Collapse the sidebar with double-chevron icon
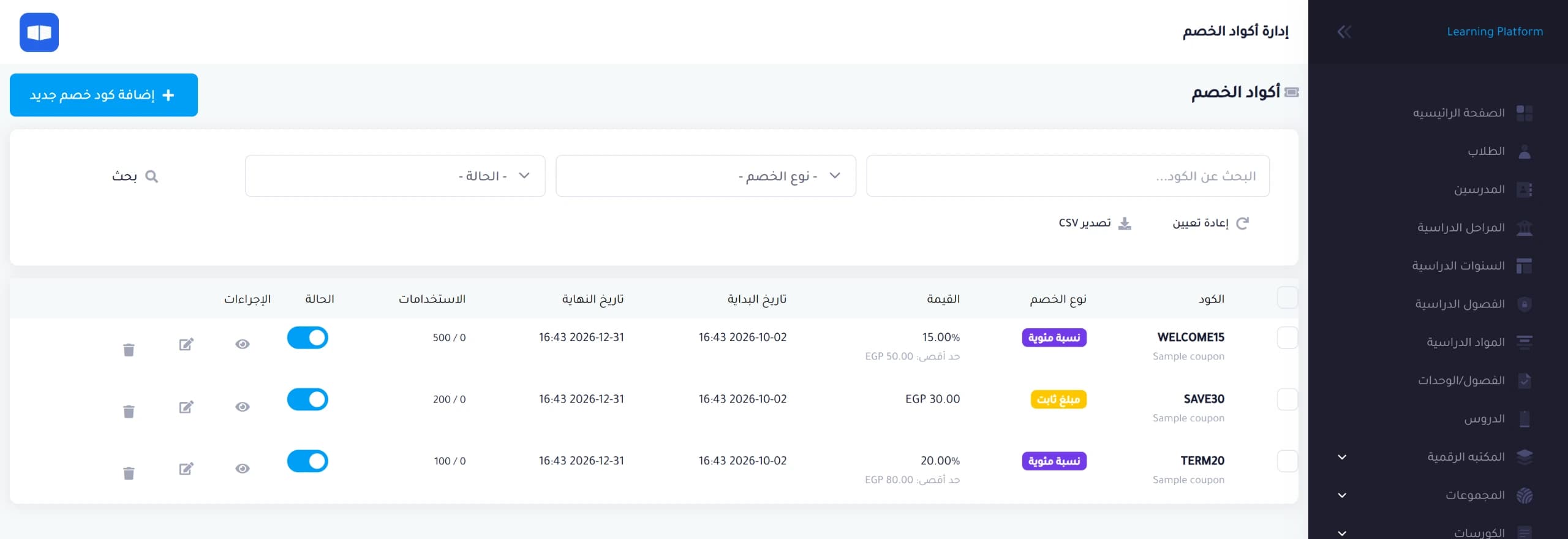The height and width of the screenshot is (539, 1568). pos(1344,32)
